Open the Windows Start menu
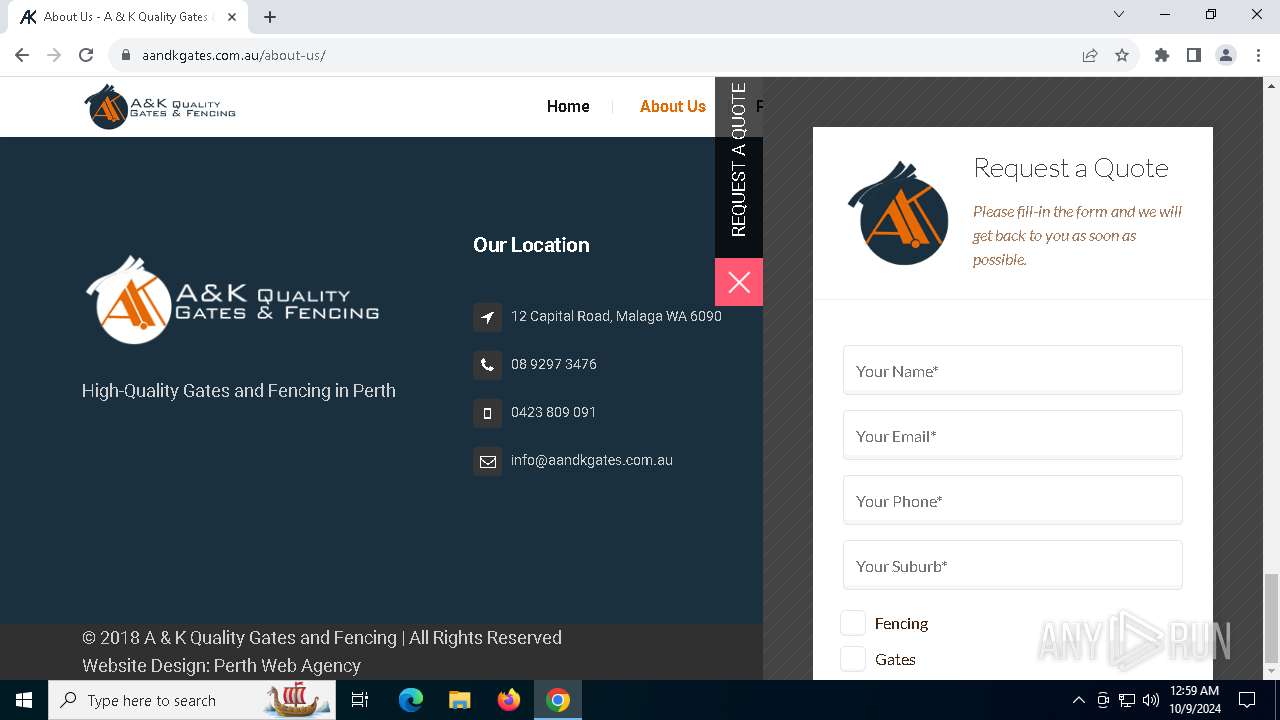Image resolution: width=1280 pixels, height=720 pixels. 24,700
